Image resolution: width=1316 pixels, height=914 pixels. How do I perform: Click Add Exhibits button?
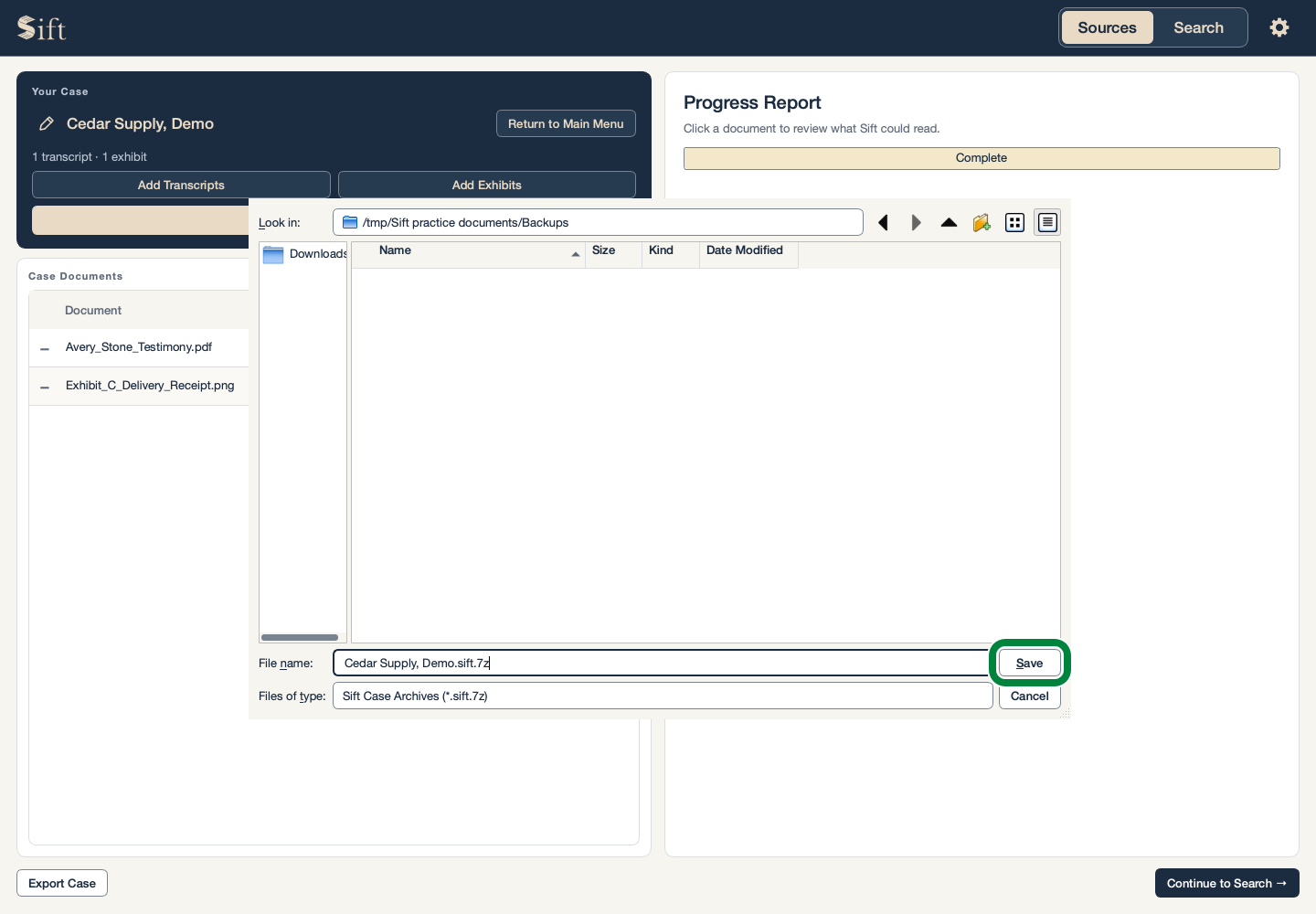[x=486, y=185]
